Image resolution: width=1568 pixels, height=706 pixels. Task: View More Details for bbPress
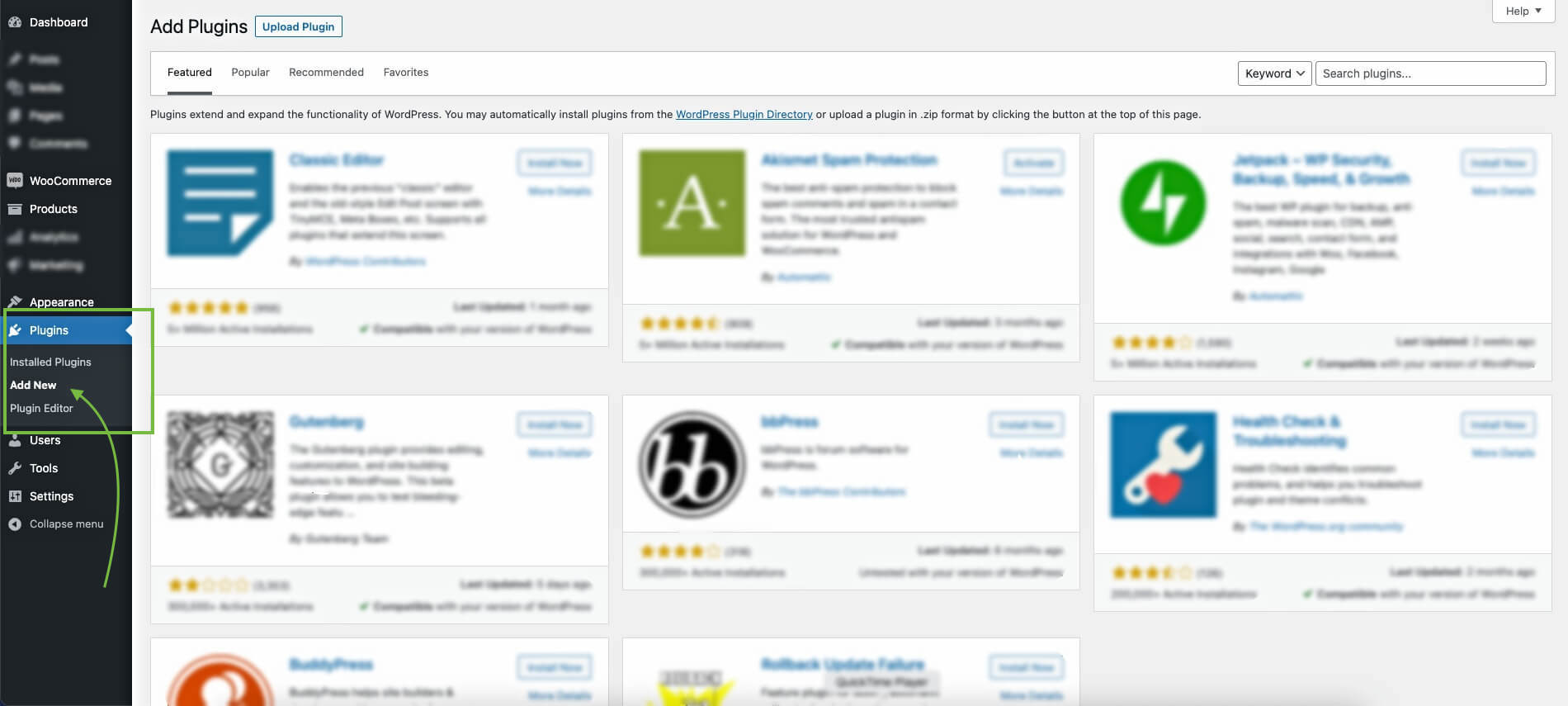click(1032, 453)
